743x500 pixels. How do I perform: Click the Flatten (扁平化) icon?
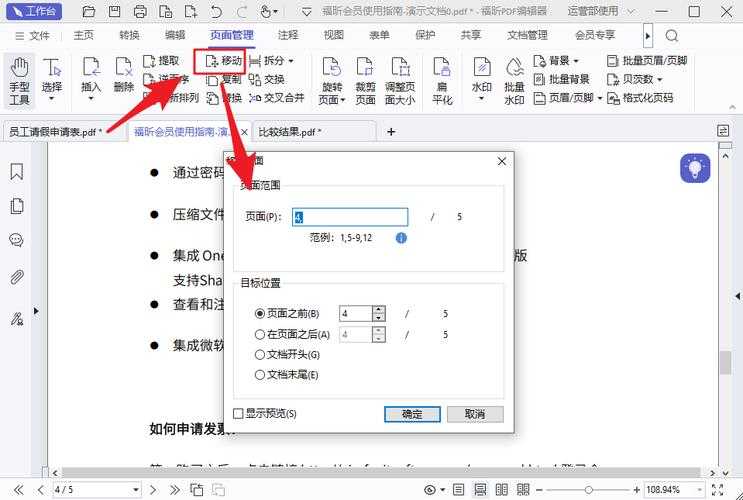click(441, 79)
